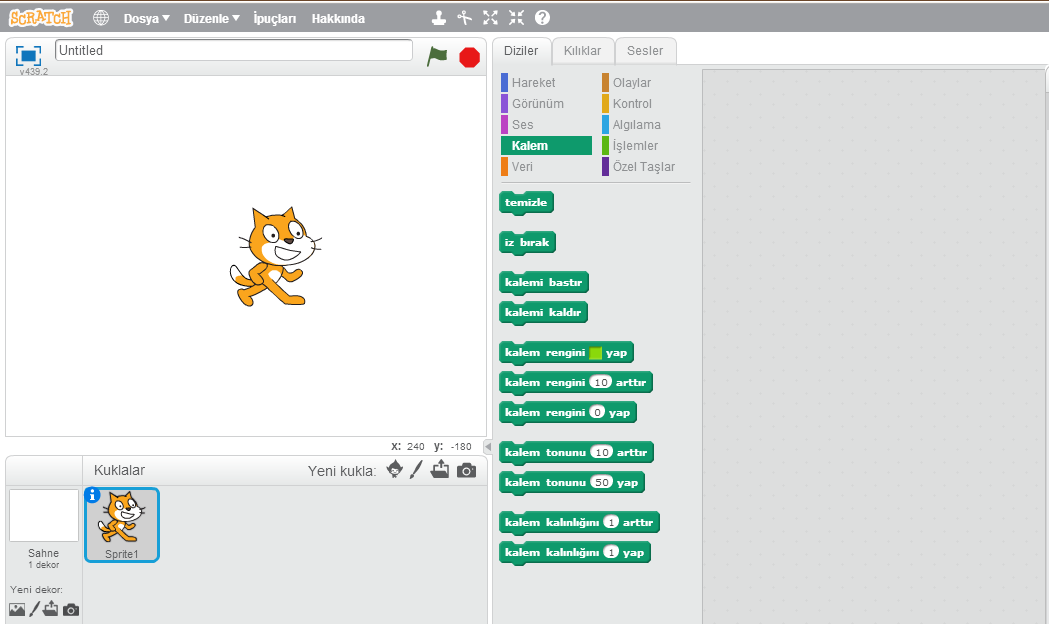Viewport: 1049px width, 624px height.
Task: Paint a new backdrop
Action: (x=34, y=609)
